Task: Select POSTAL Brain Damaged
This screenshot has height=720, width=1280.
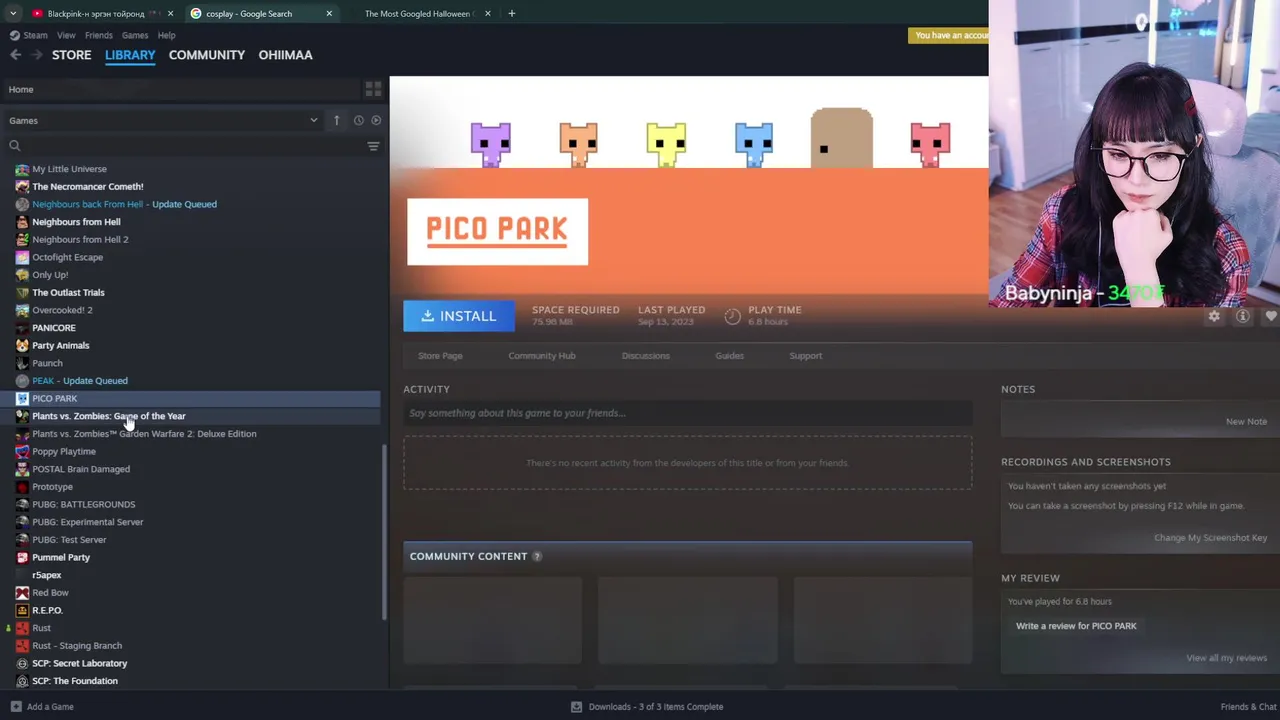Action: pos(81,469)
